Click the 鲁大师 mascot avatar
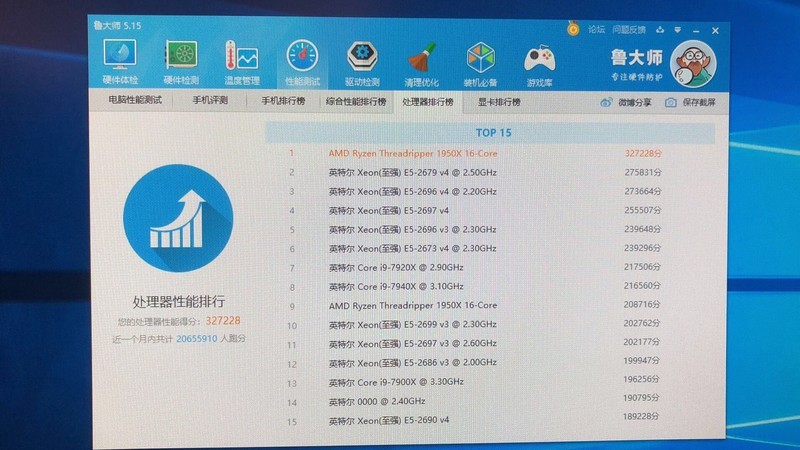The width and height of the screenshot is (800, 450). point(693,64)
